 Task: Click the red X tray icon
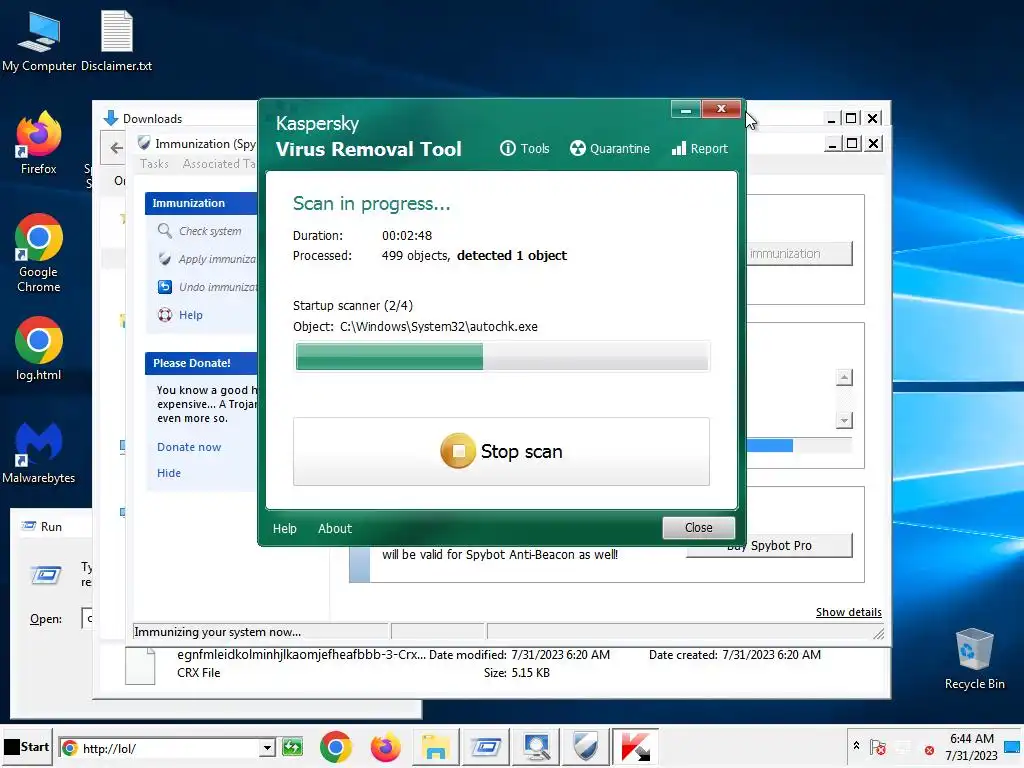(x=929, y=750)
